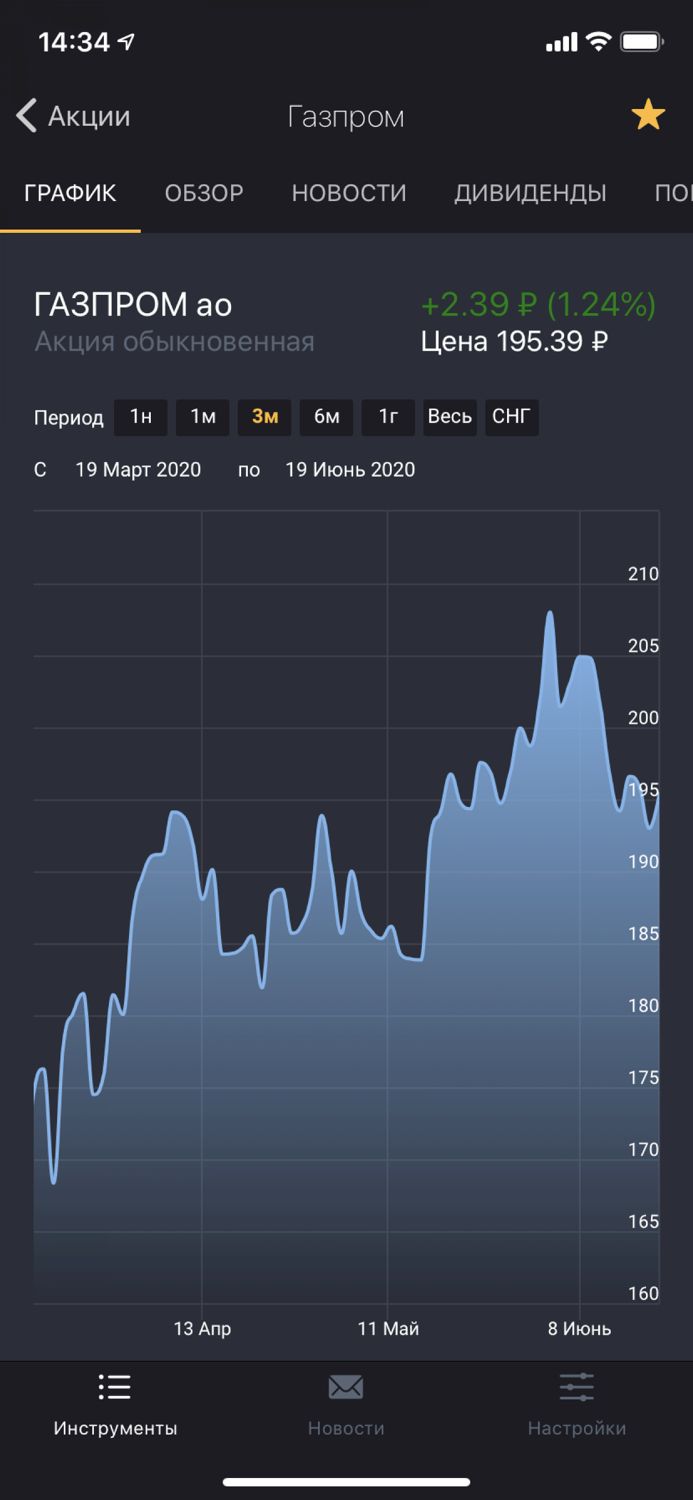Tap the 185 price axis label
This screenshot has width=693, height=1500.
point(643,934)
